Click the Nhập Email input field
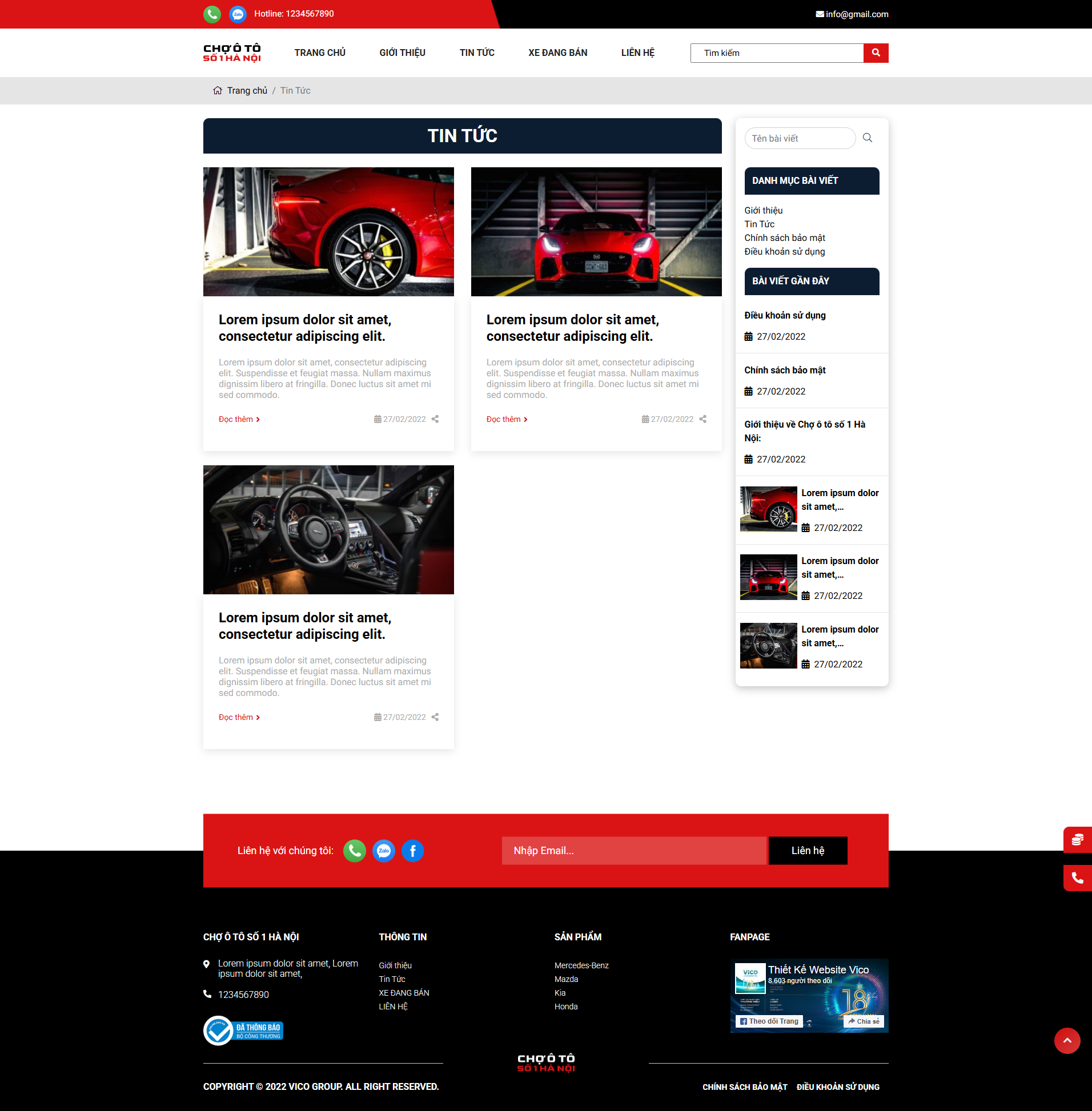Viewport: 1092px width, 1111px height. tap(633, 851)
